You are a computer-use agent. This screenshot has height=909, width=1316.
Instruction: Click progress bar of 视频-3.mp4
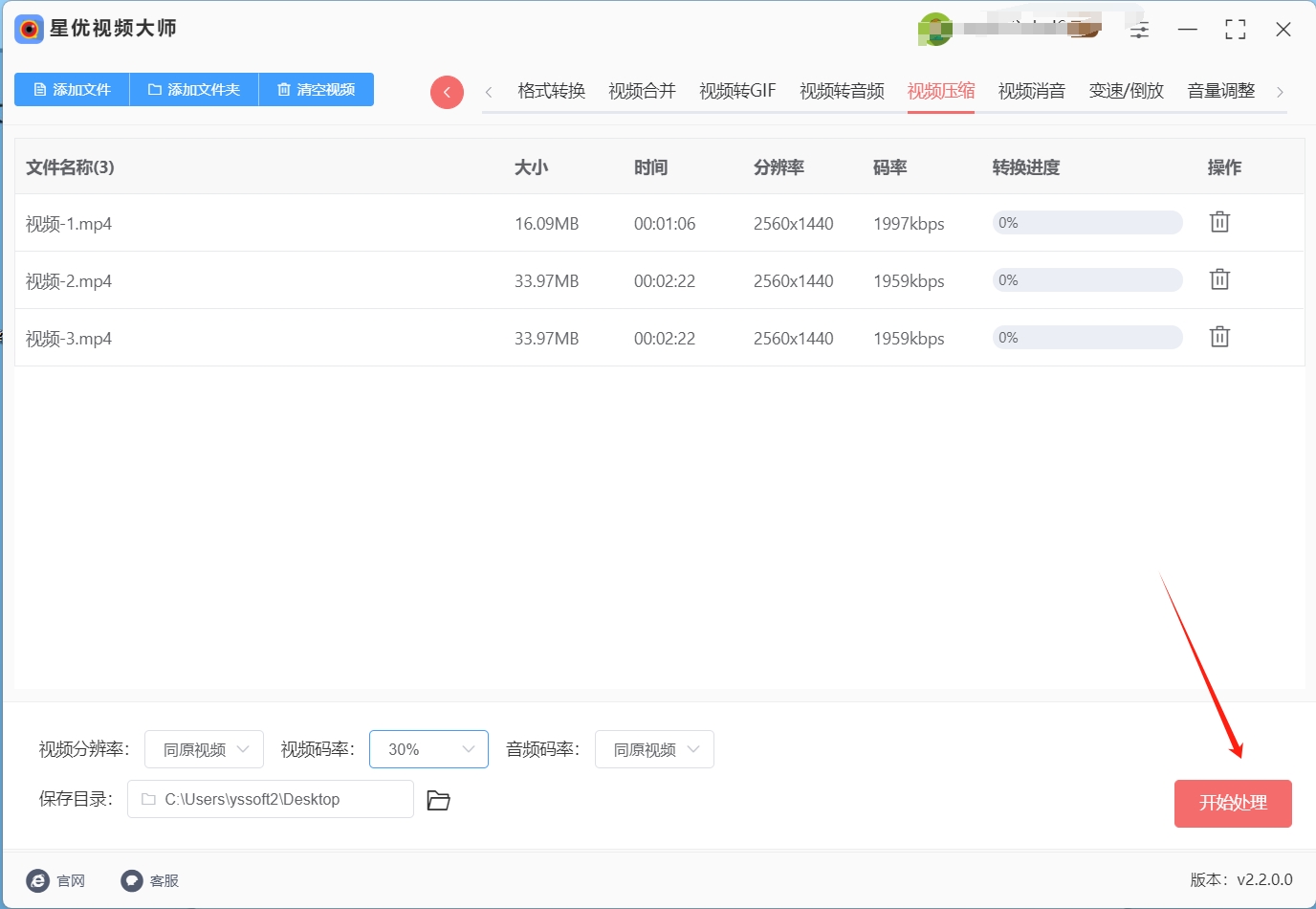point(1087,338)
